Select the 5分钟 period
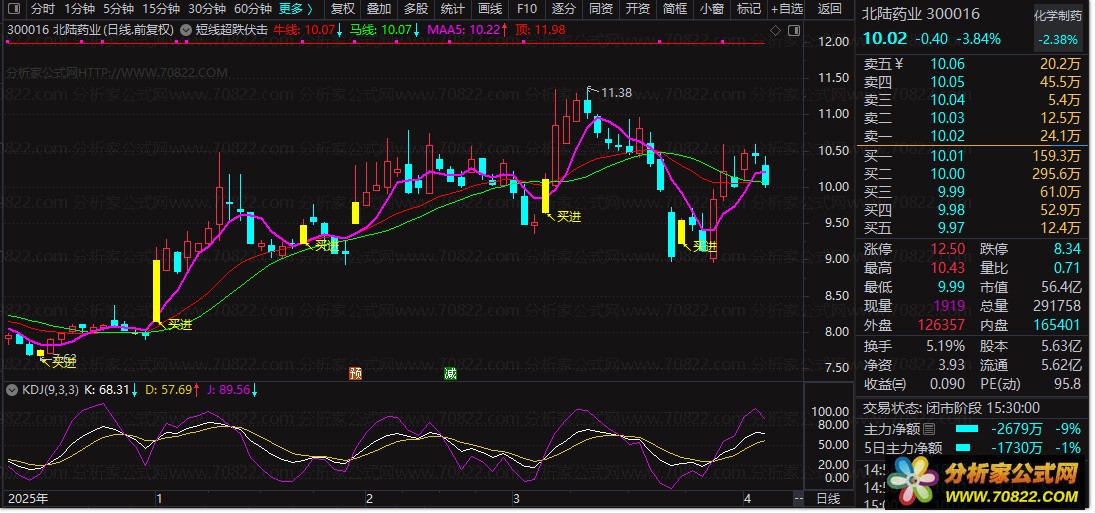Screen dimensions: 1095x513 tap(118, 9)
